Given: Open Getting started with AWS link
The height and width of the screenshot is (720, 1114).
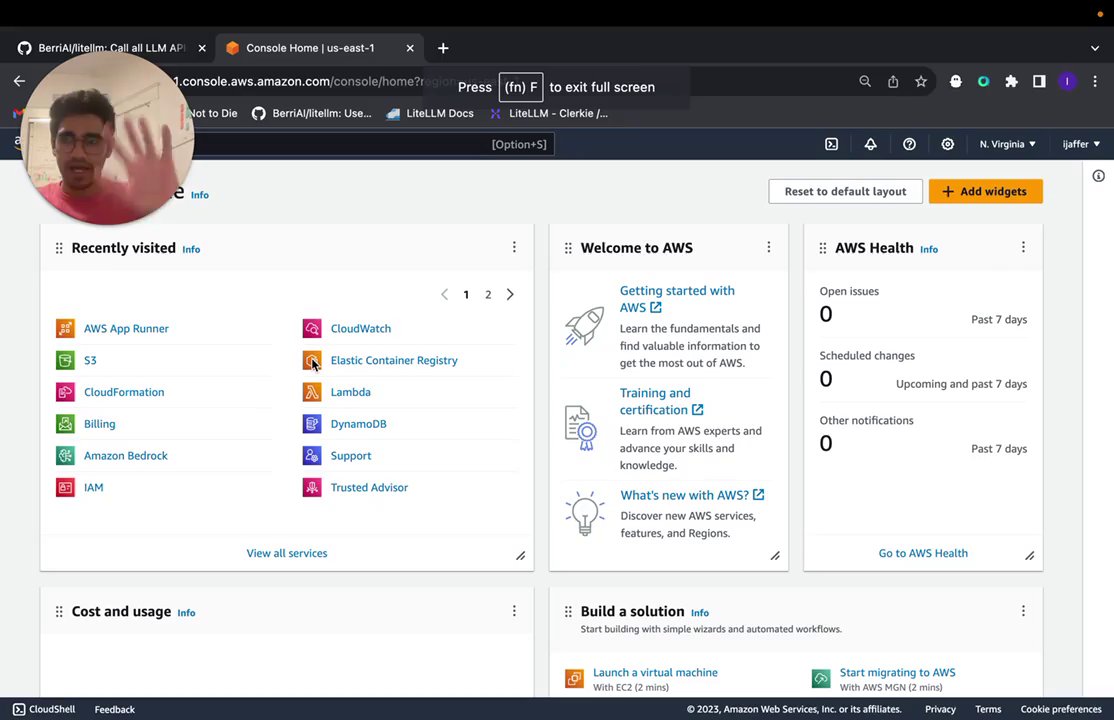Looking at the screenshot, I should (676, 299).
